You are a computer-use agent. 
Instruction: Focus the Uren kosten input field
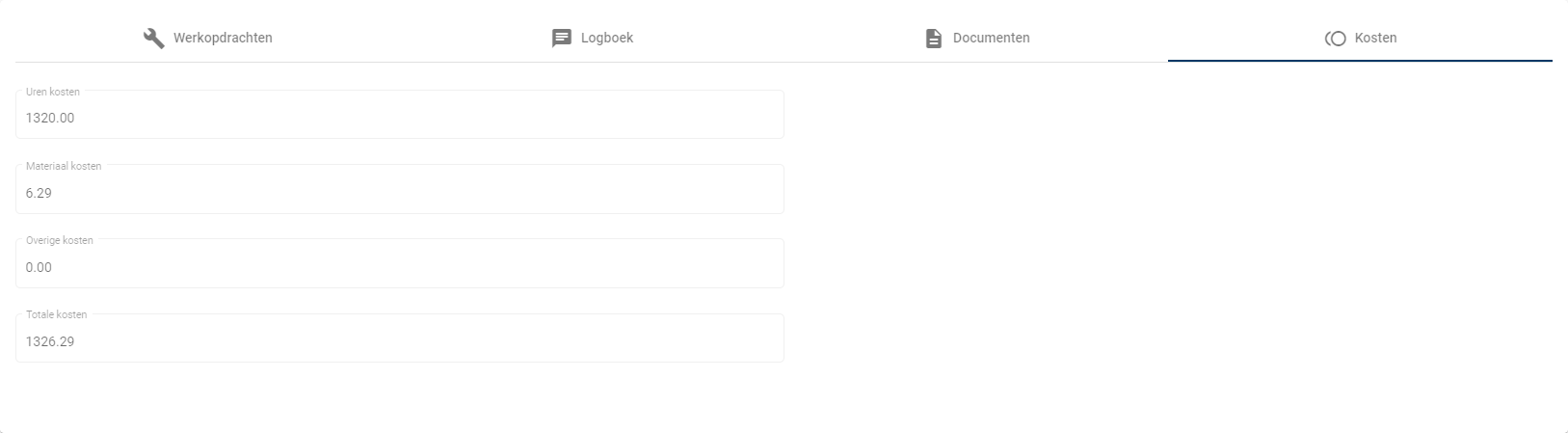click(x=399, y=118)
